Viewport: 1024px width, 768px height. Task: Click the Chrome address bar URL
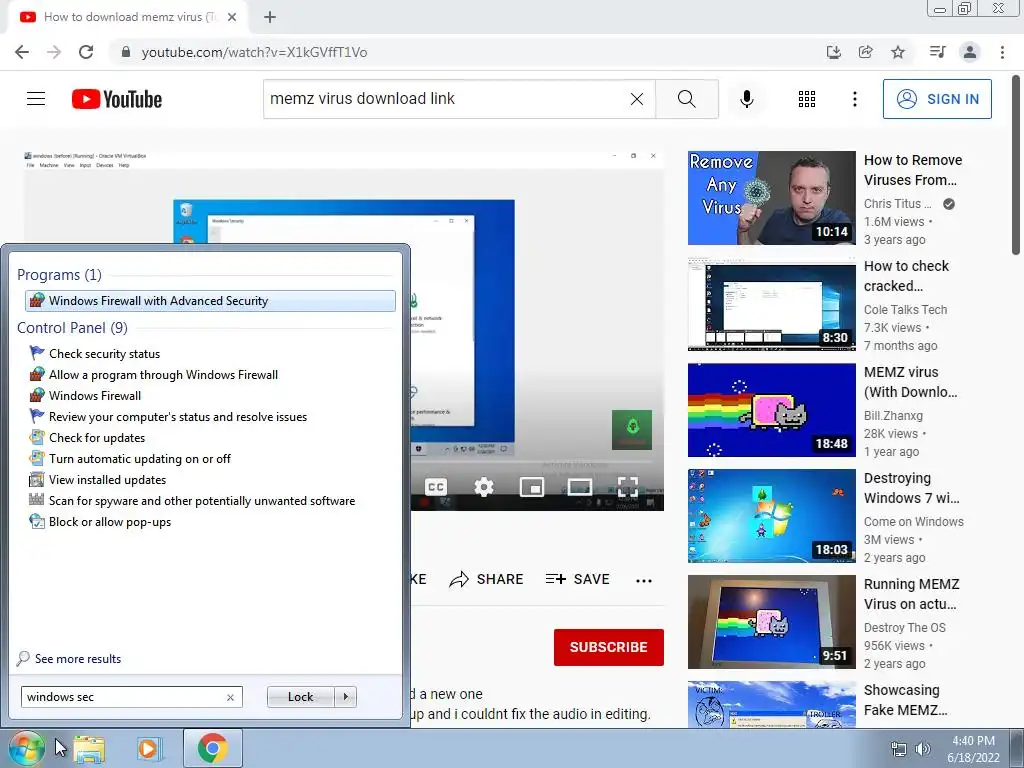(x=255, y=52)
